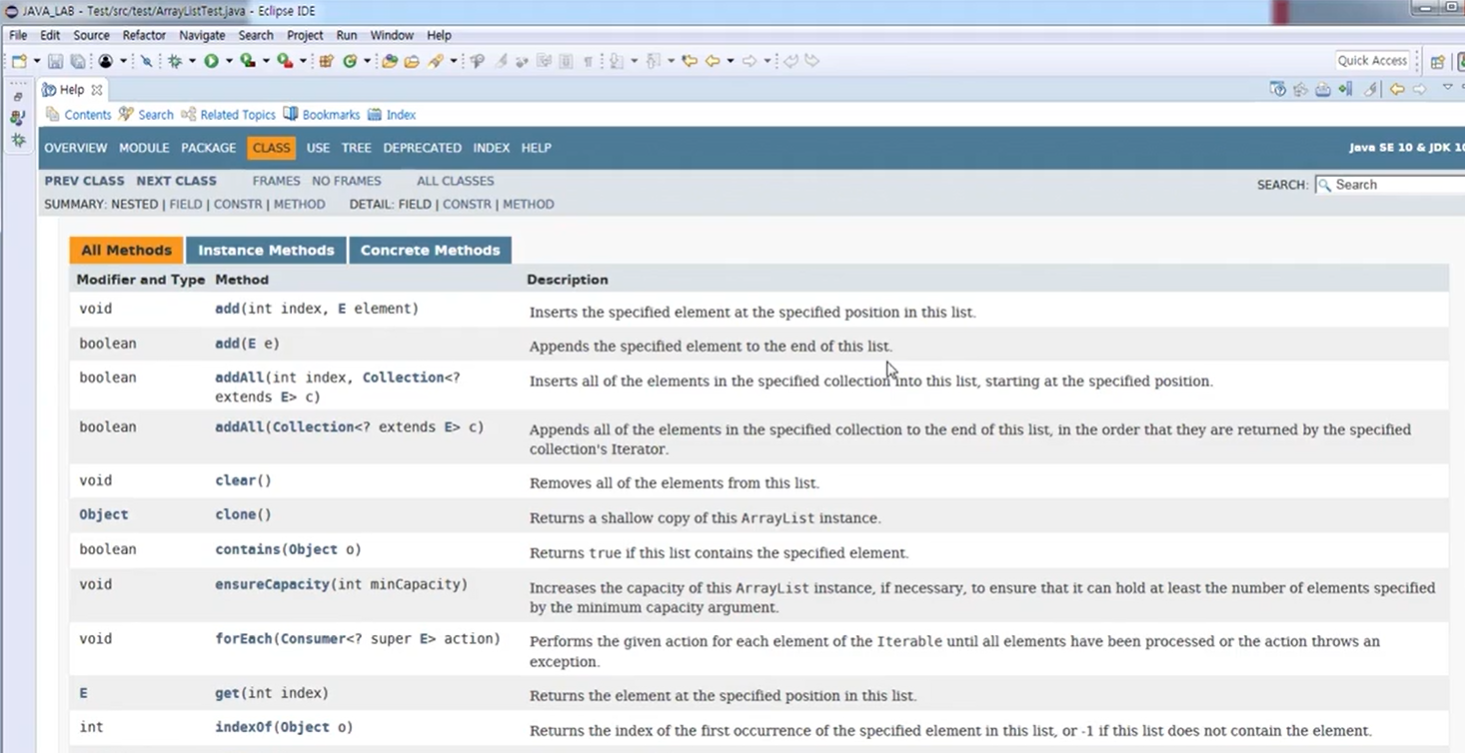Expand the Search dropdown arrow

tap(453, 61)
